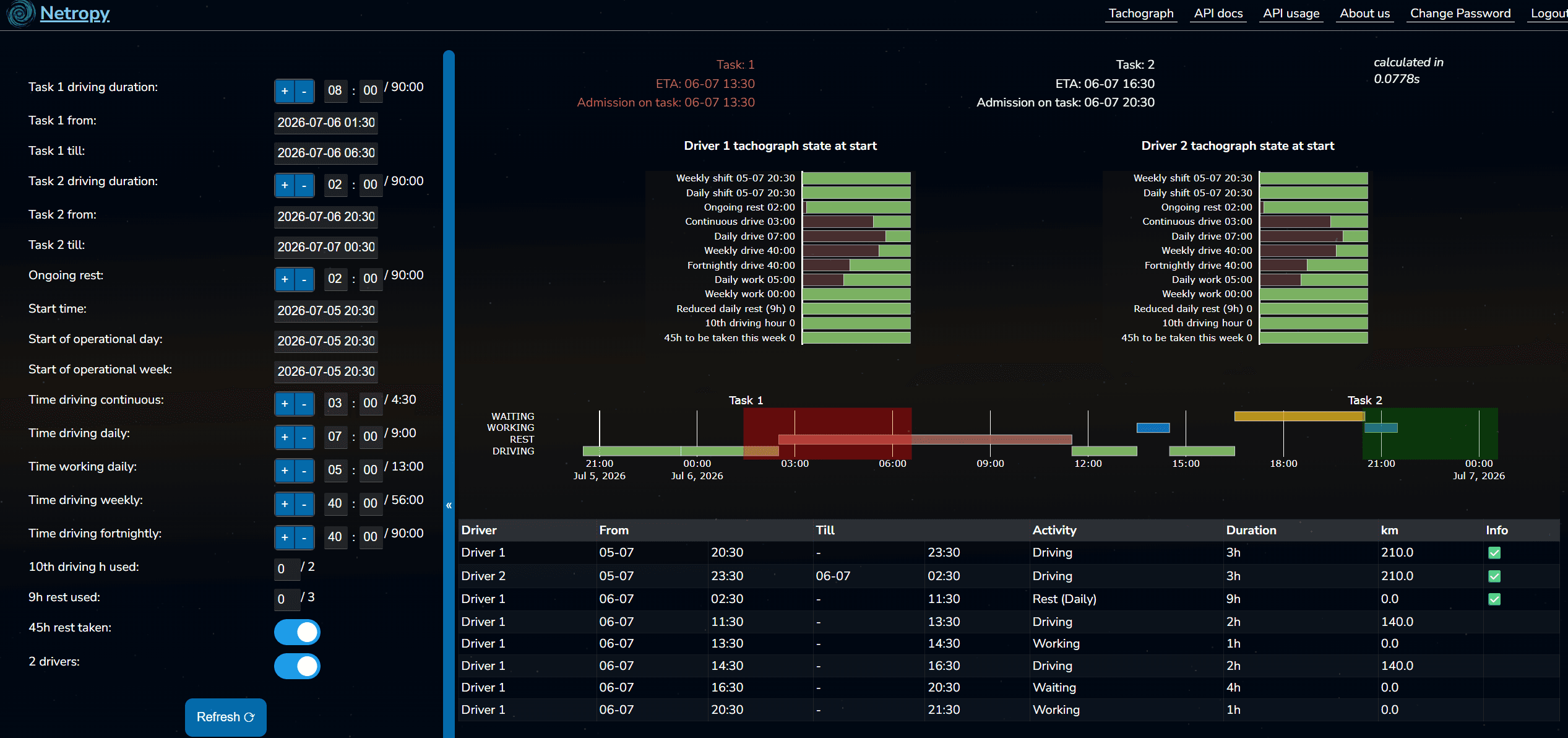Open the Change Password link

[x=1460, y=13]
